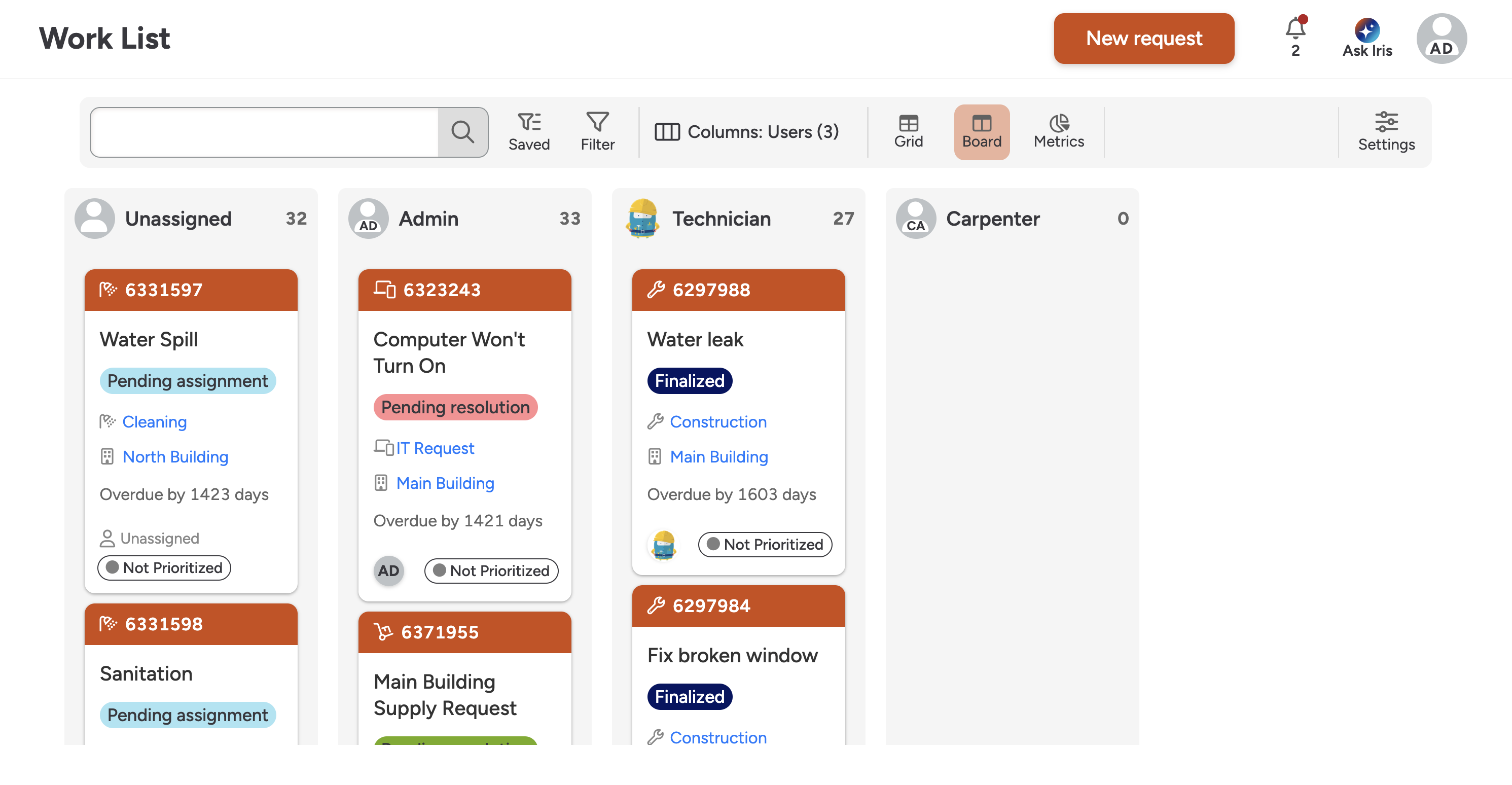Viewport: 1512px width, 785px height.
Task: Switch to Metrics view
Action: [x=1058, y=131]
